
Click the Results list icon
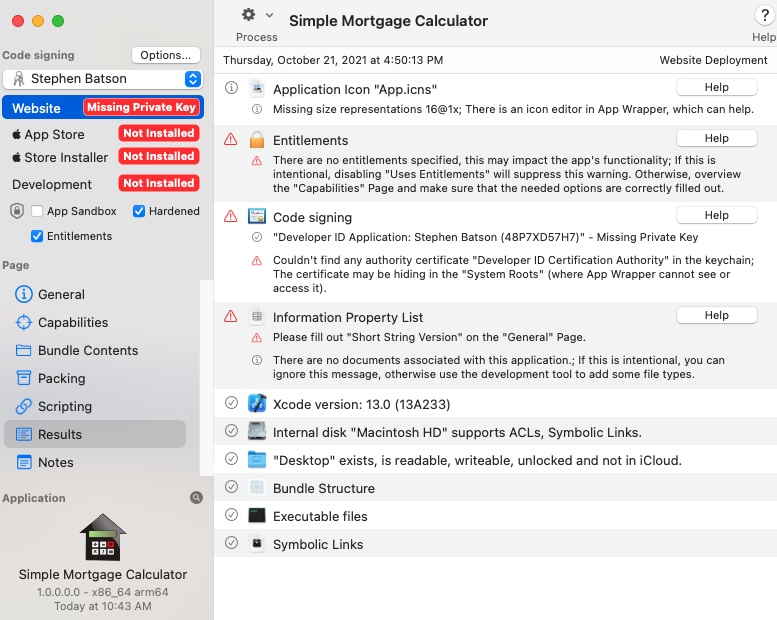click(x=24, y=434)
